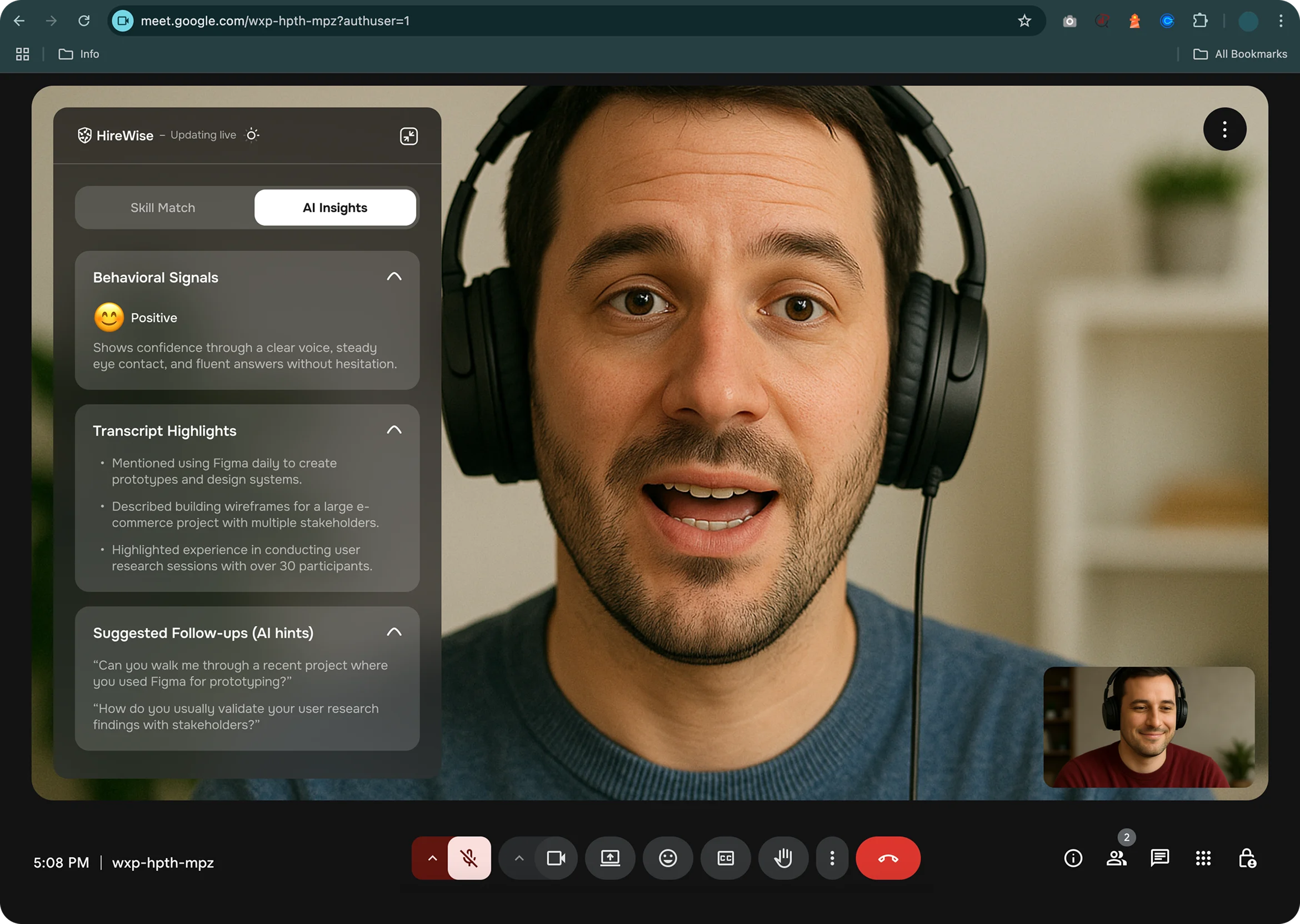Open the chat panel icon
This screenshot has width=1300, height=924.
point(1159,858)
